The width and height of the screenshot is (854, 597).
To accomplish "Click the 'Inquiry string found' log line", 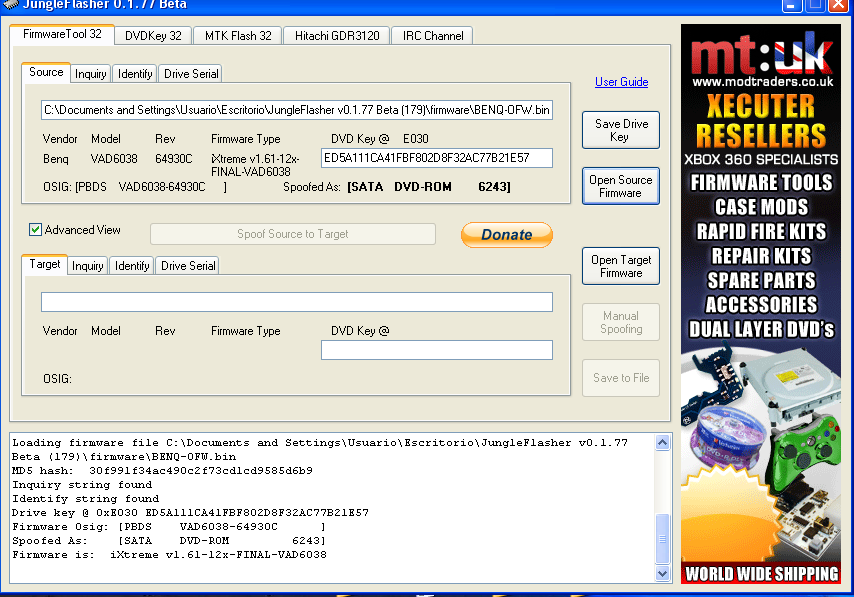I will (82, 484).
